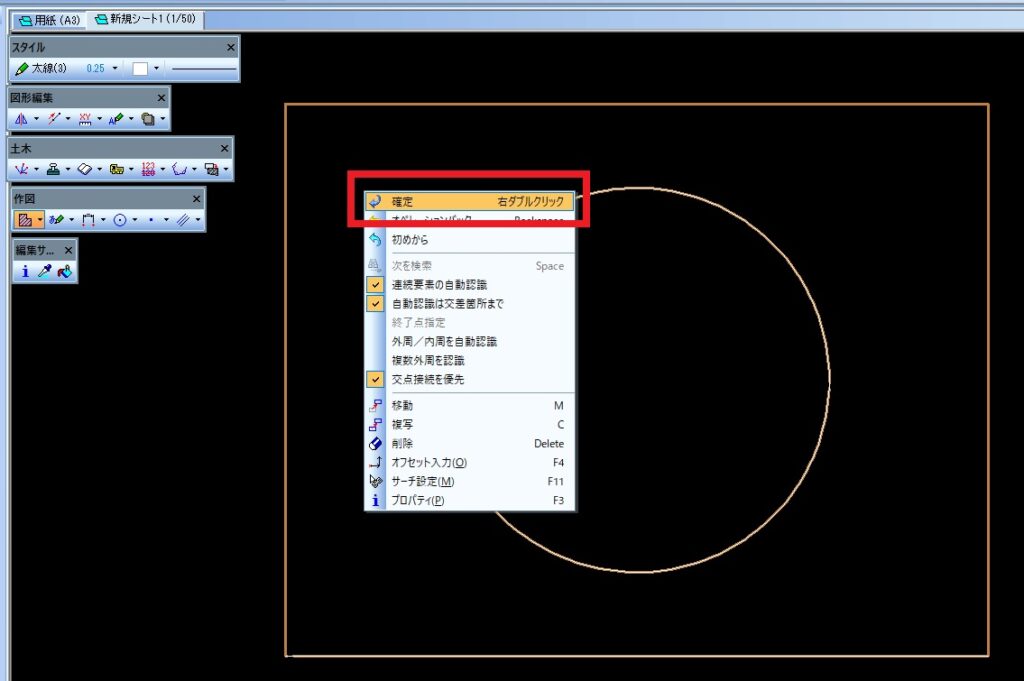Click the stamp icon in 土木 toolbar
Viewport: 1024px width, 681px height.
[x=53, y=169]
